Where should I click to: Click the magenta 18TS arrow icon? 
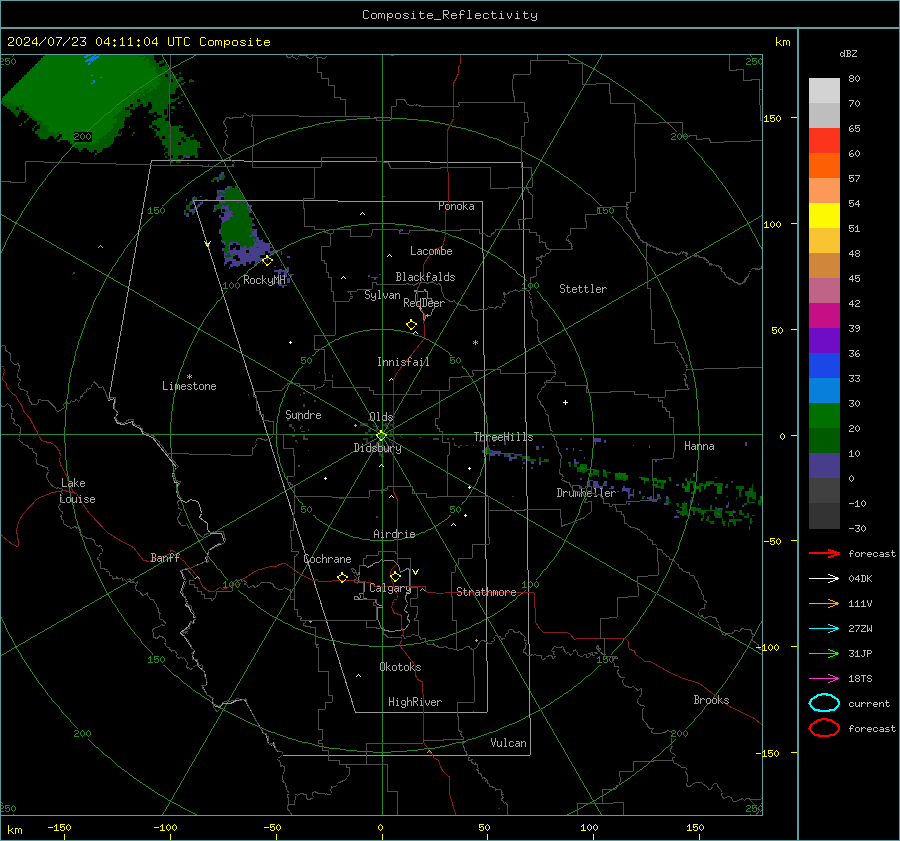click(824, 679)
